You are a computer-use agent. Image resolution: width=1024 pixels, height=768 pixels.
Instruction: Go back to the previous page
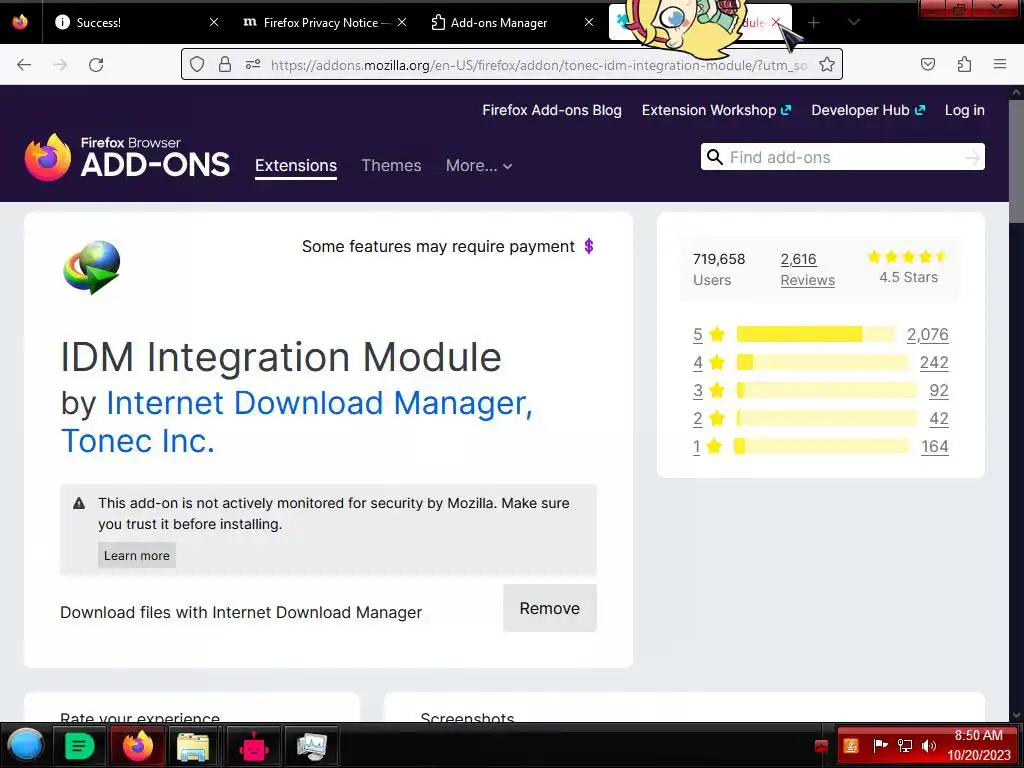24,65
